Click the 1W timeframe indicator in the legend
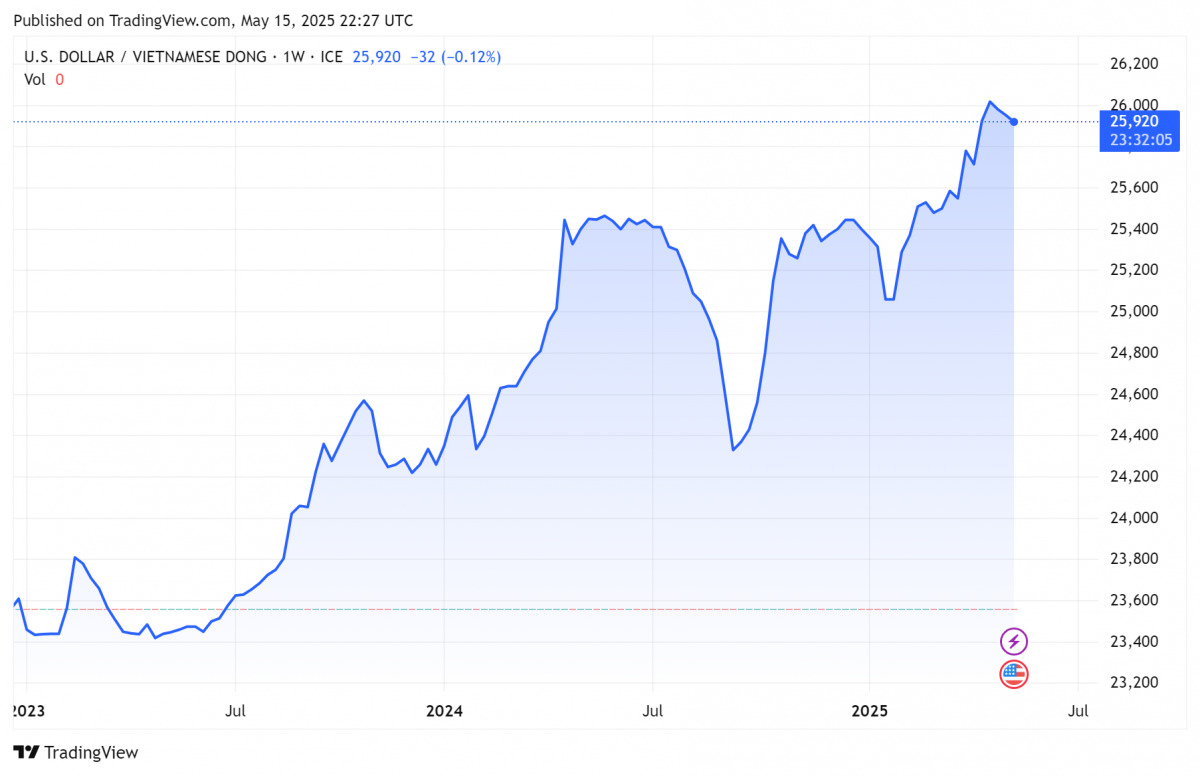 (295, 57)
